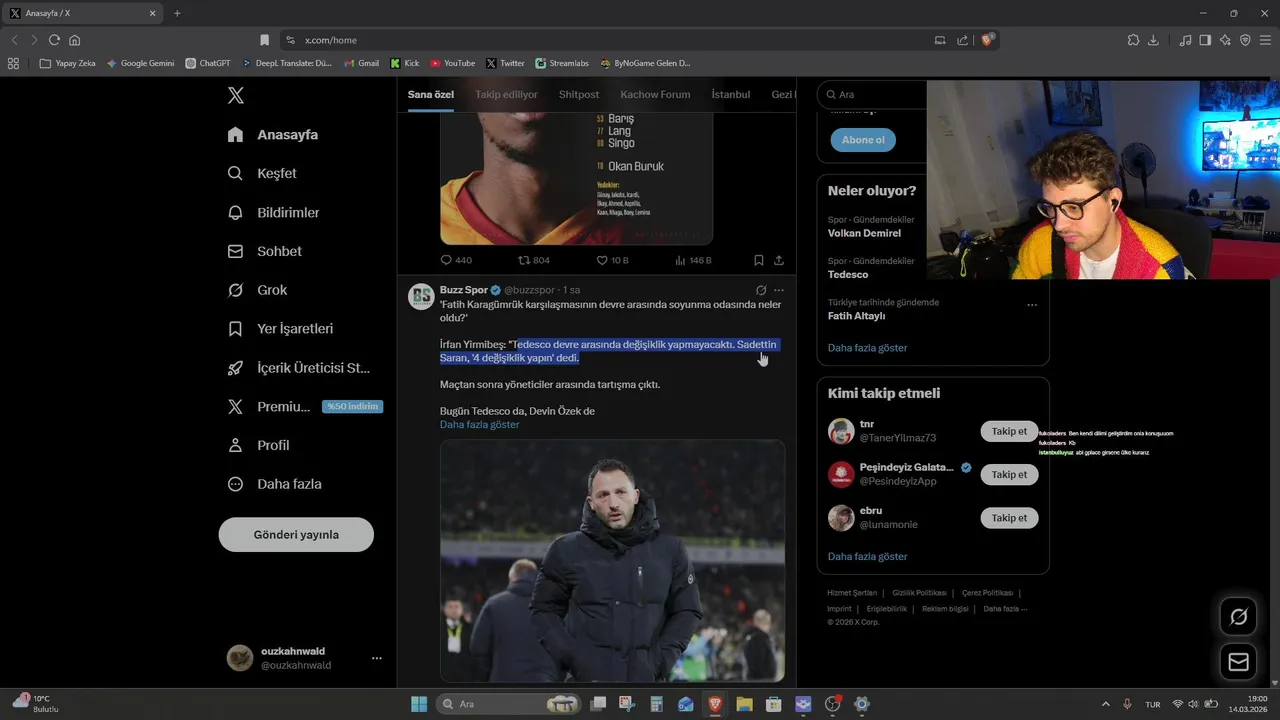Click the Grok icon on Buzz Spor post

click(761, 290)
